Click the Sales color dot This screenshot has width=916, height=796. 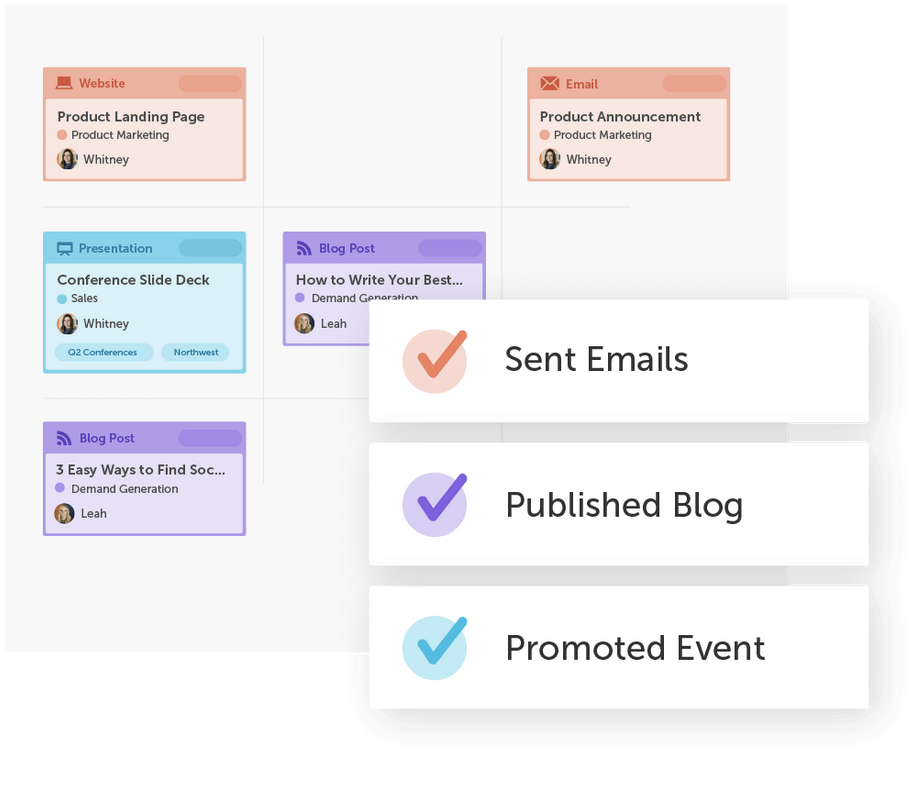pyautogui.click(x=62, y=299)
